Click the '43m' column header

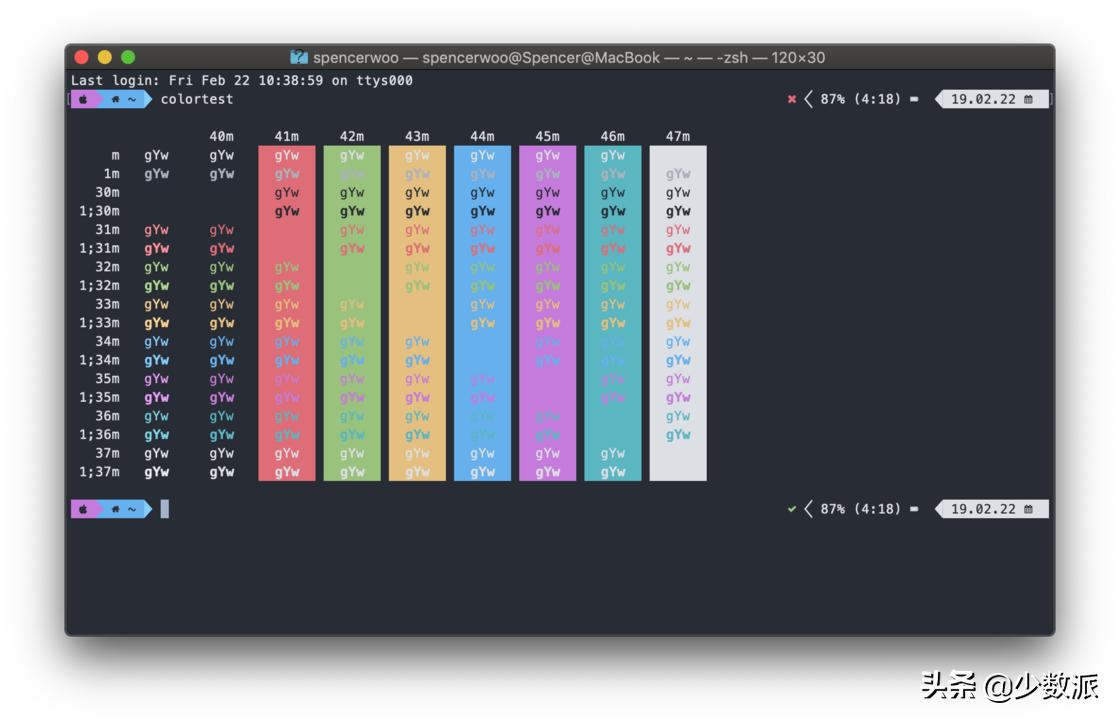click(417, 136)
